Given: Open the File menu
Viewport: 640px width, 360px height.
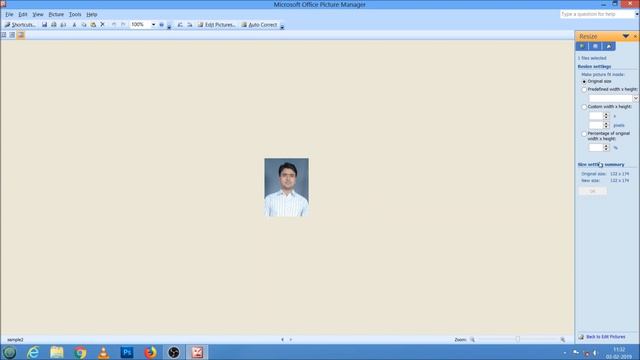Looking at the screenshot, I should tap(9, 14).
